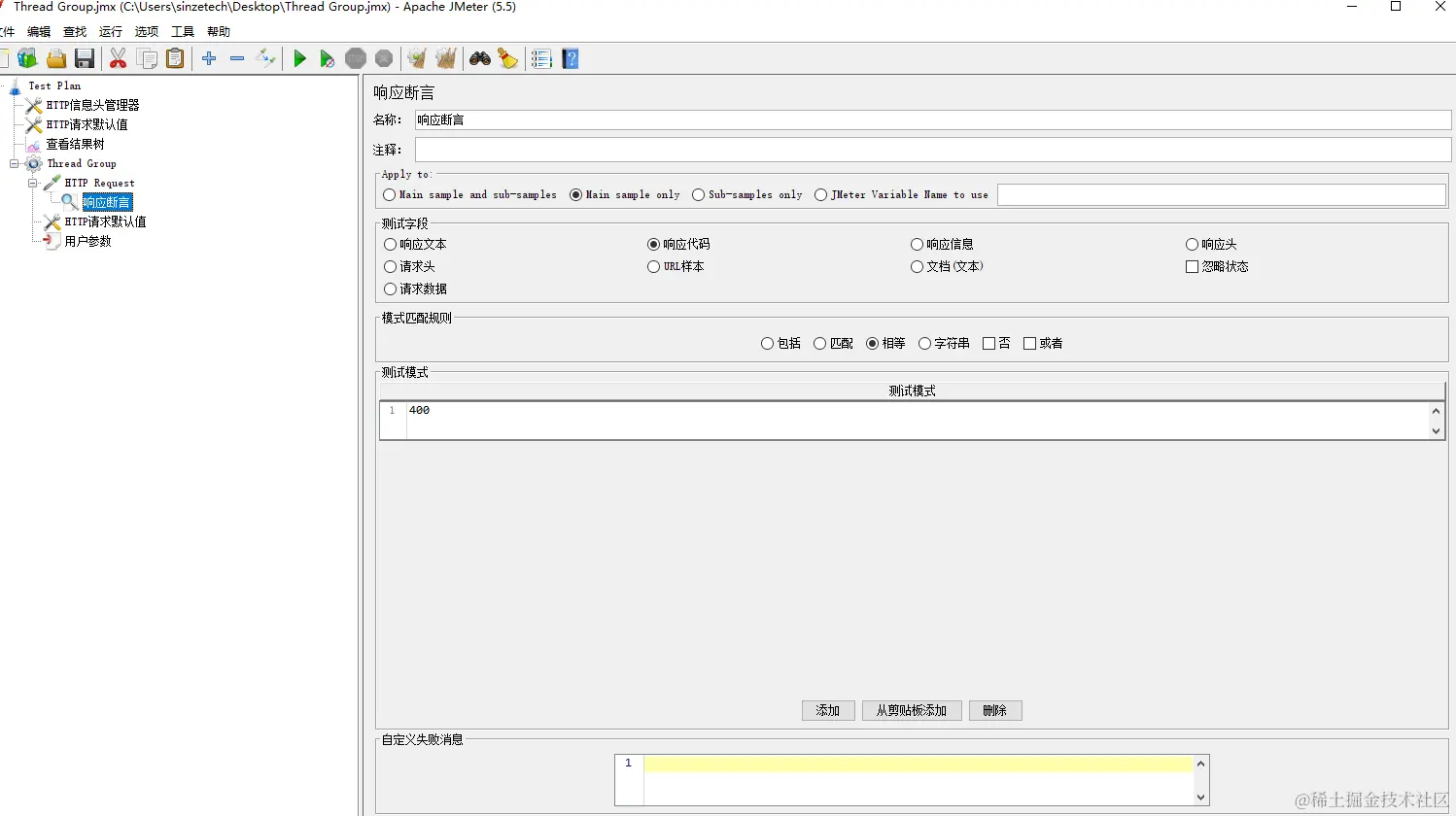The height and width of the screenshot is (816, 1456).
Task: Click the Thread Group gear icon
Action: pos(34,164)
